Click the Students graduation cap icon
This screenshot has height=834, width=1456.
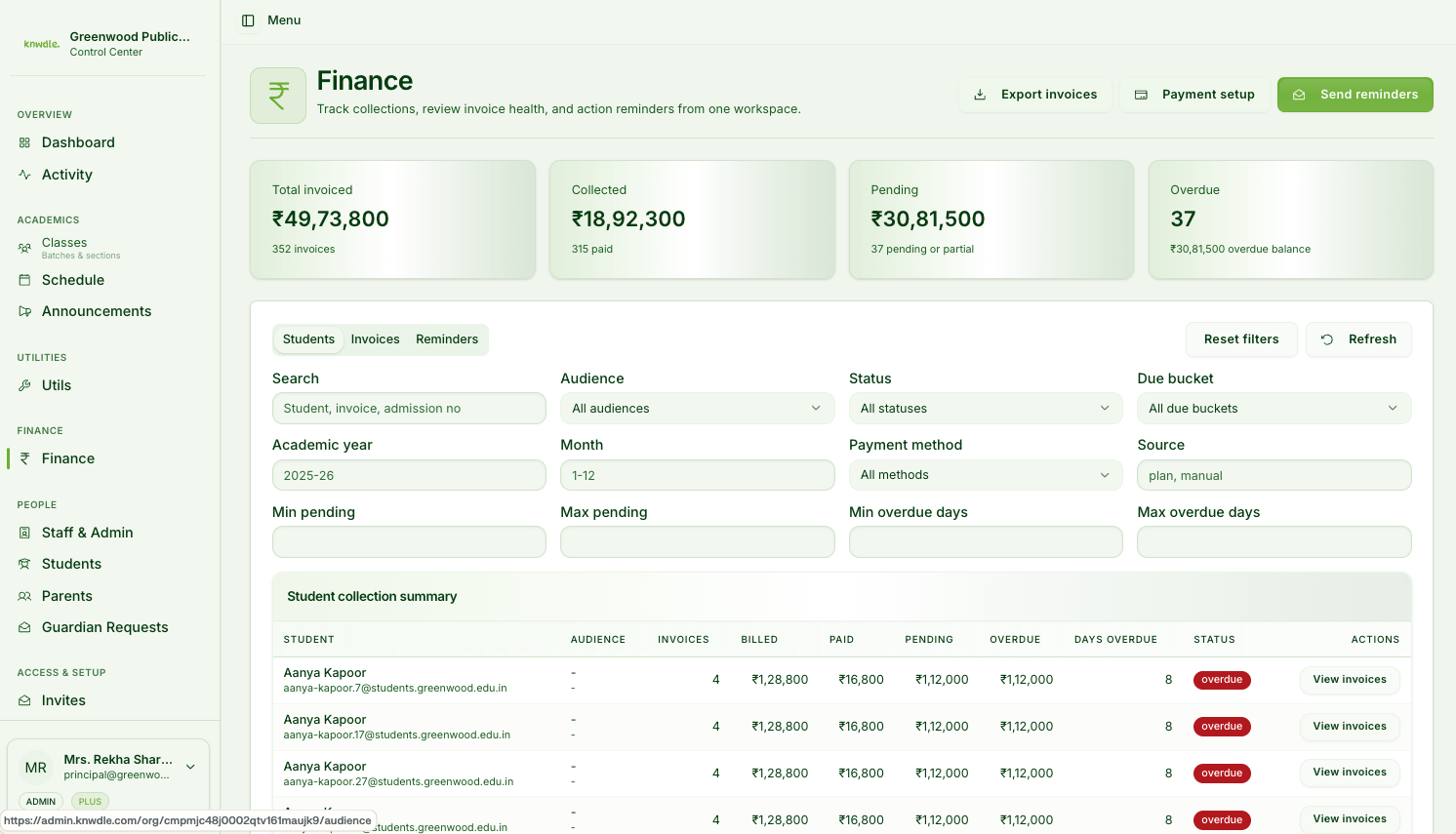(x=24, y=564)
